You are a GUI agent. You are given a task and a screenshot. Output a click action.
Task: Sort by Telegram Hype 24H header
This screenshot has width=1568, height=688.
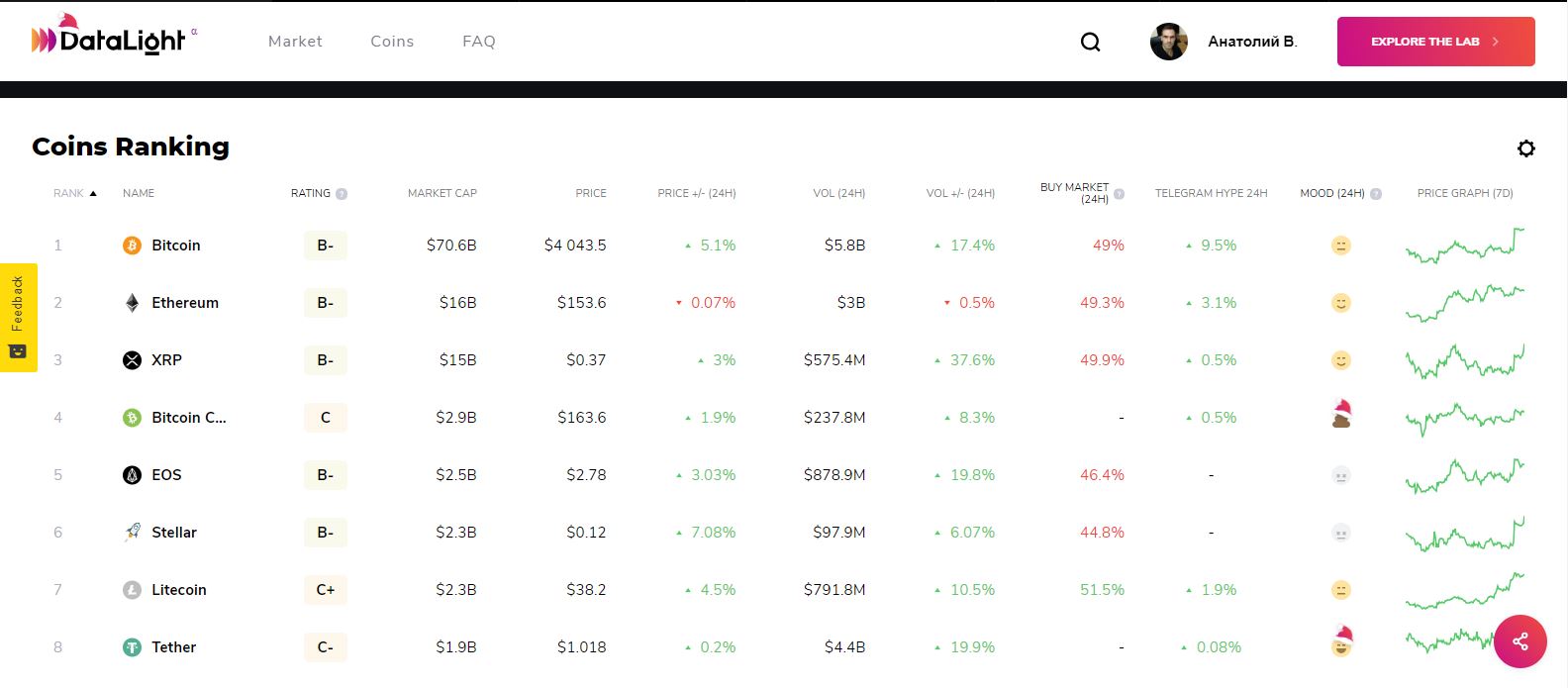1211,193
